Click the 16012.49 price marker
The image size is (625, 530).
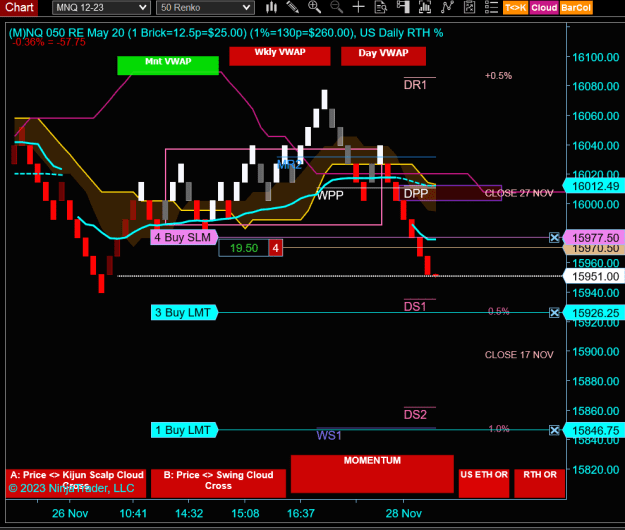click(x=593, y=186)
